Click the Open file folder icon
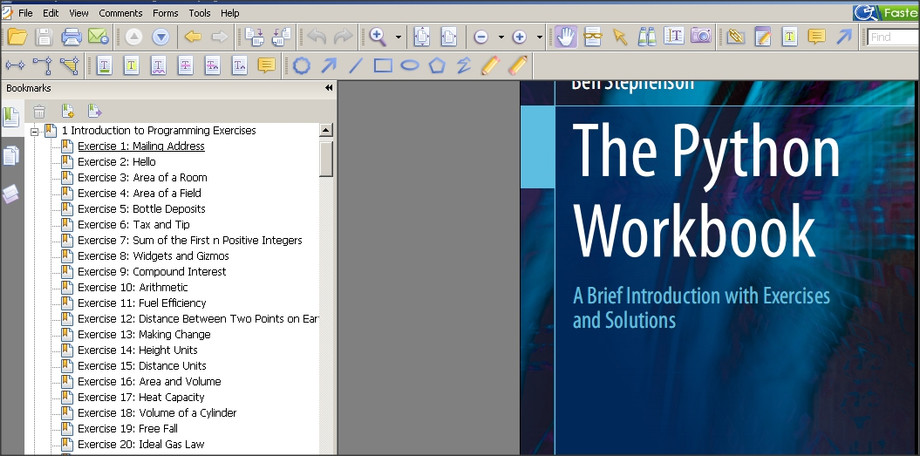This screenshot has height=456, width=920. tap(16, 37)
